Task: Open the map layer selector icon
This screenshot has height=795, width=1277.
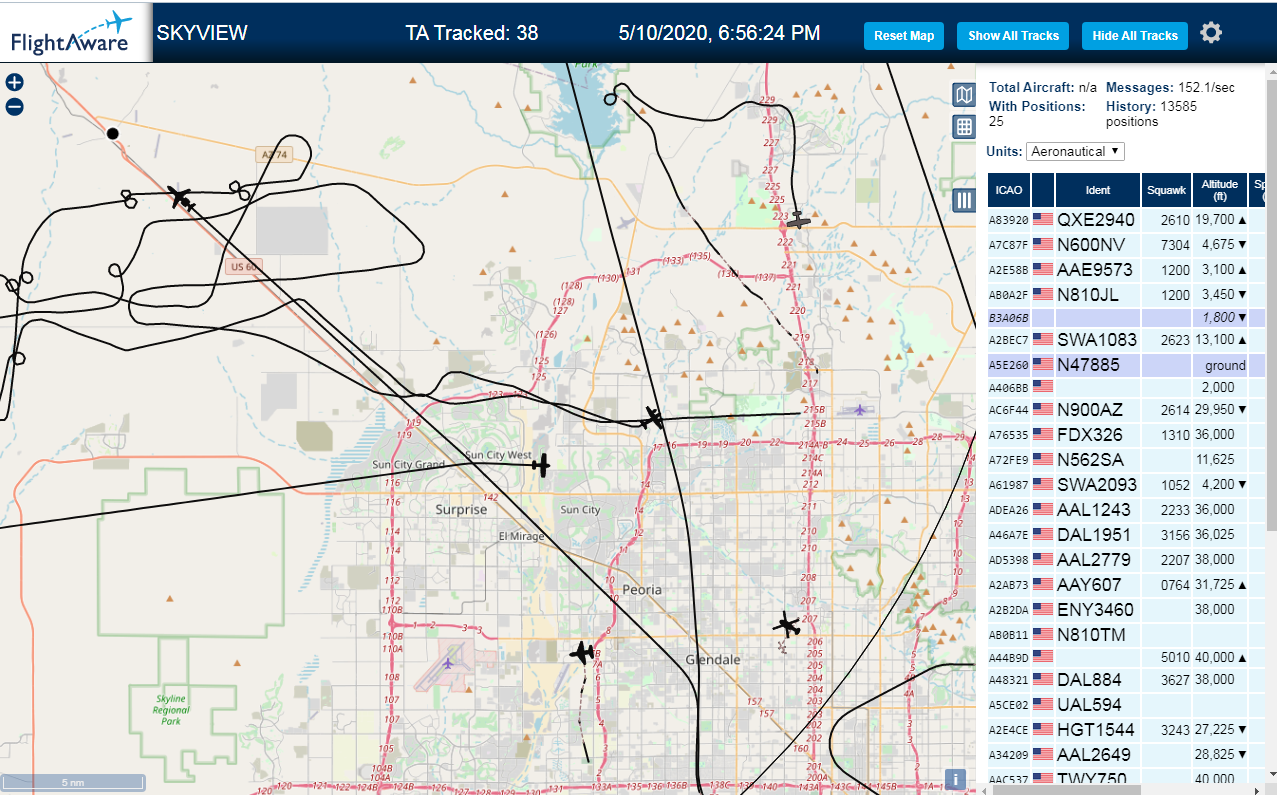Action: click(964, 95)
